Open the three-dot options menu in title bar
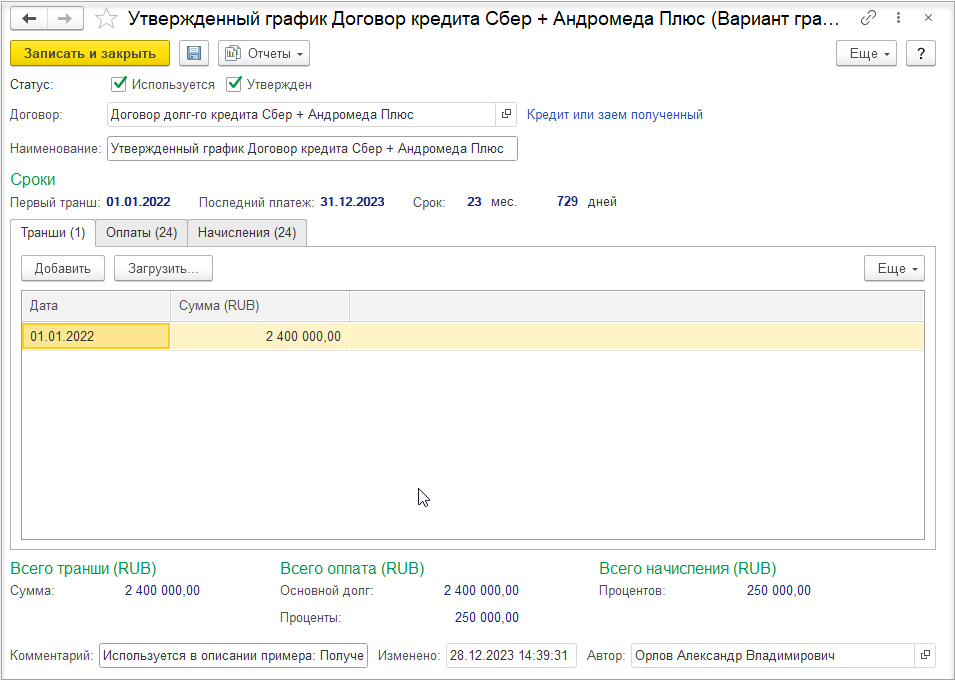The image size is (955, 680). point(898,18)
